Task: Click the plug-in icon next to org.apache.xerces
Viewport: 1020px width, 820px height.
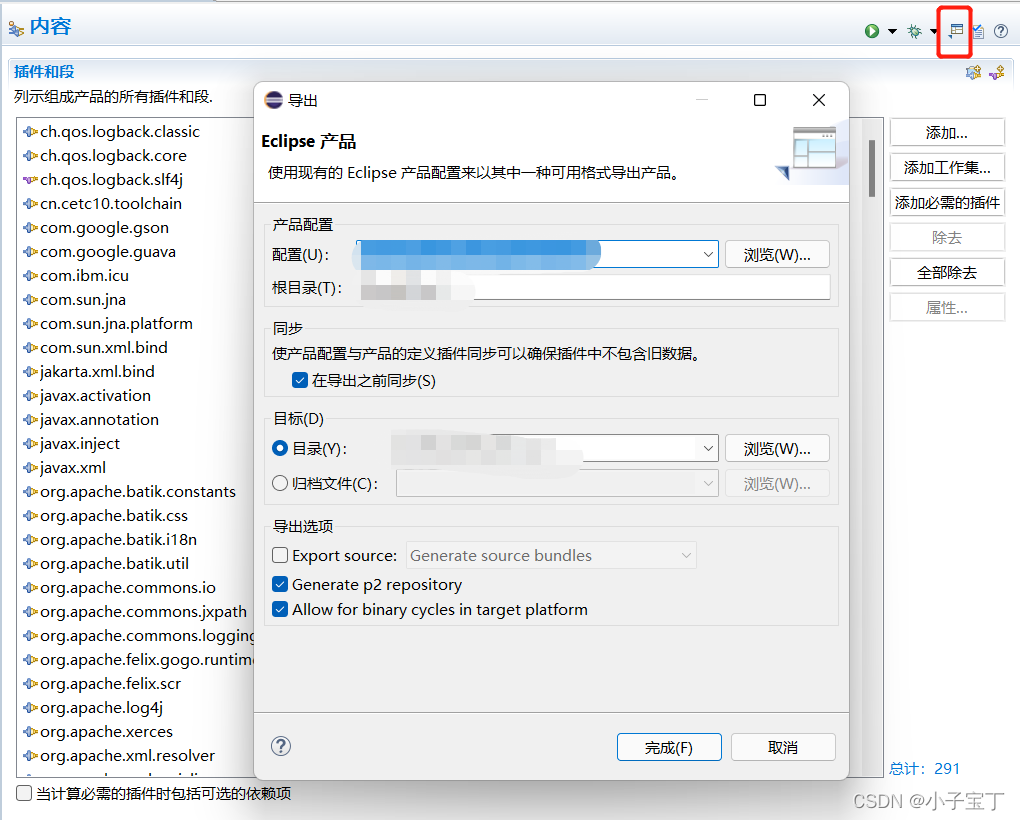Action: click(x=31, y=732)
